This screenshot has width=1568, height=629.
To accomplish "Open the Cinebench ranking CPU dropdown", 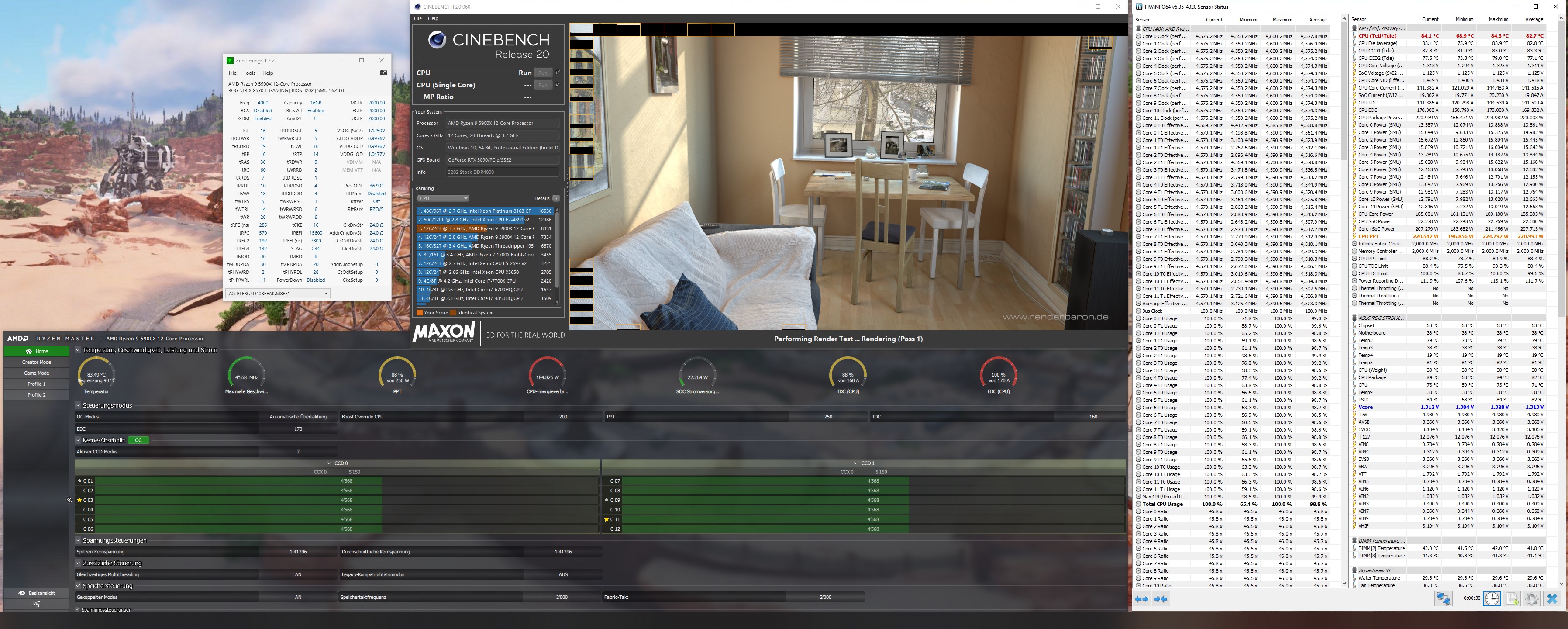I will click(x=442, y=198).
